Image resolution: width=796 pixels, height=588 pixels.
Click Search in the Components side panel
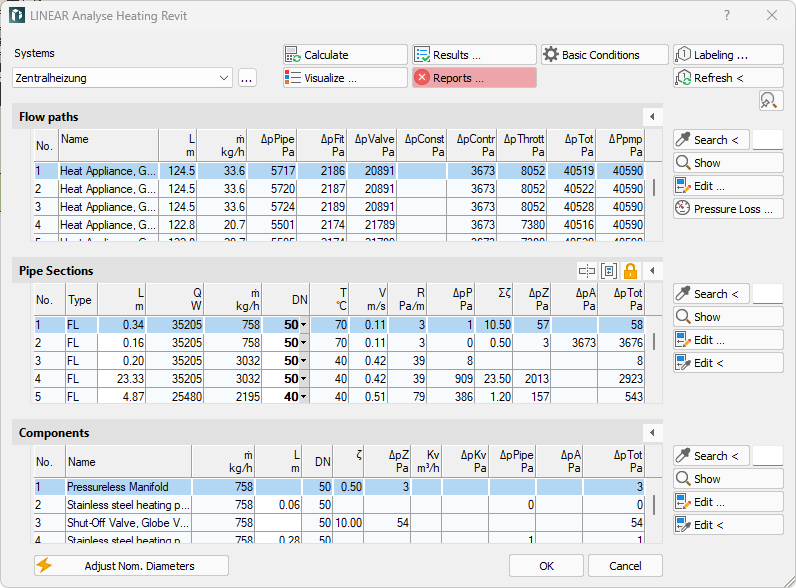[x=711, y=455]
